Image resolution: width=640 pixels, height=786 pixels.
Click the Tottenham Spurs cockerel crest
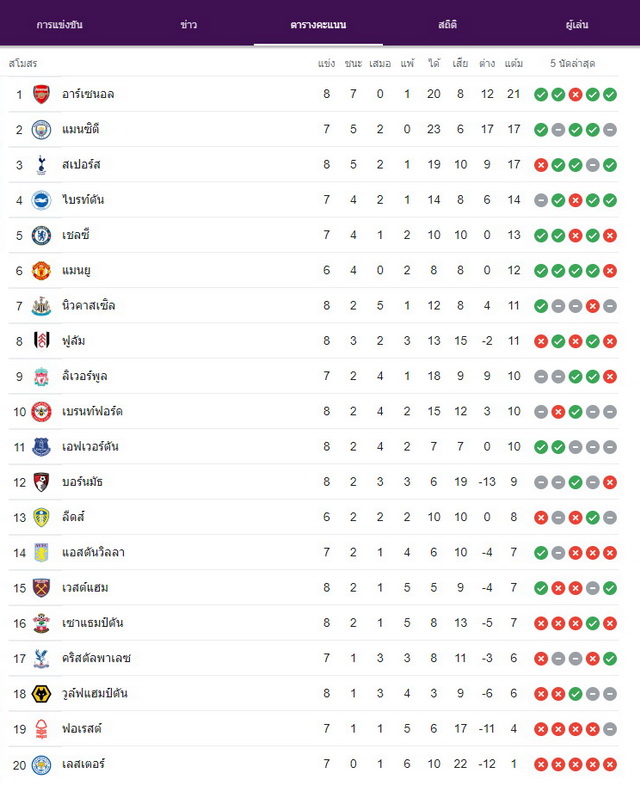click(41, 165)
